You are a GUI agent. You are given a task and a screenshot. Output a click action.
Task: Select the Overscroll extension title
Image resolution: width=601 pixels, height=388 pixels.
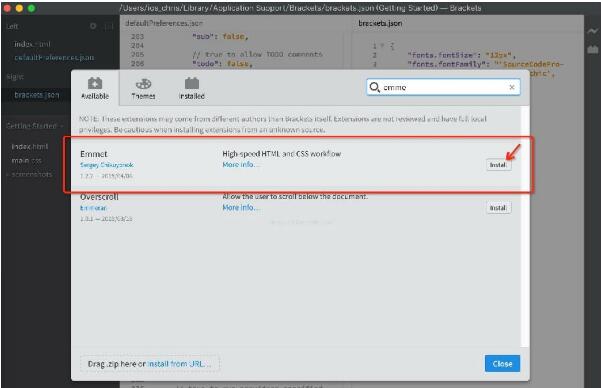tap(99, 197)
